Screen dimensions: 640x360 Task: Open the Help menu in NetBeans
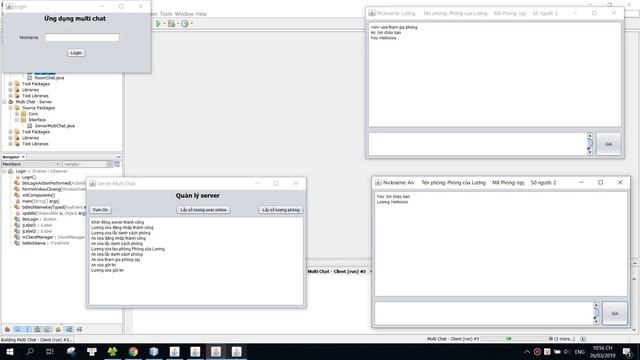coord(201,14)
